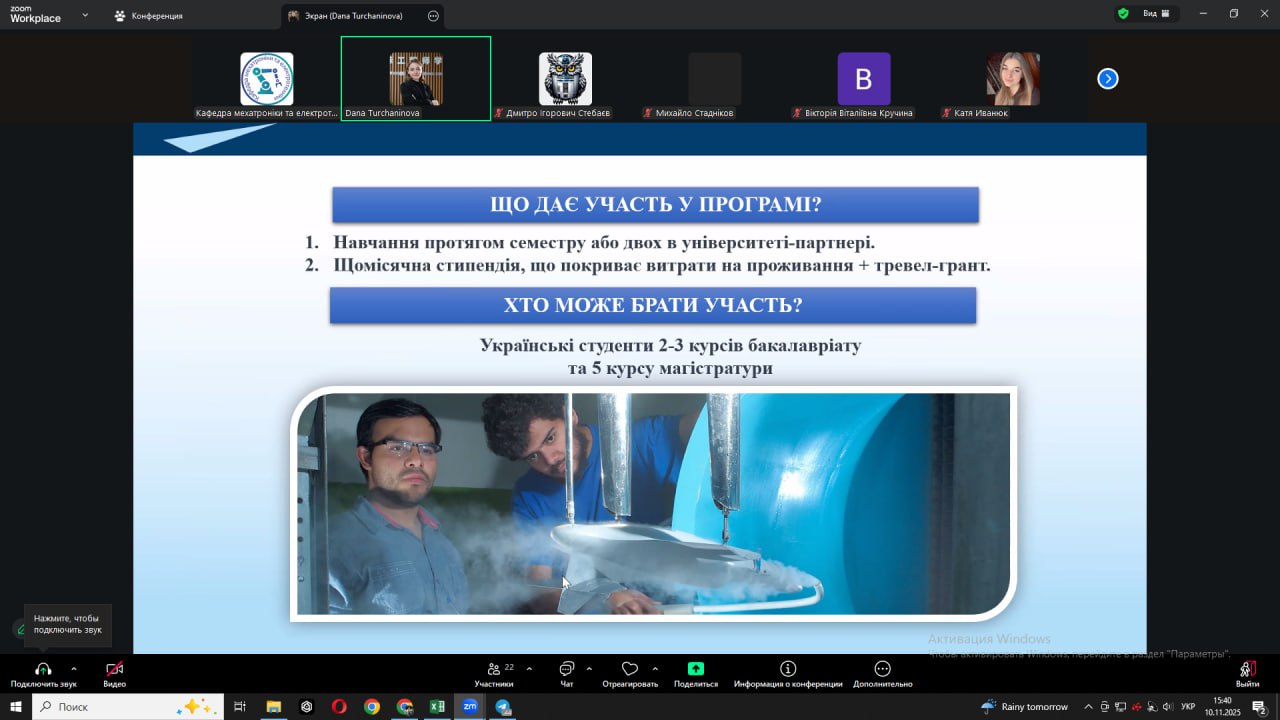Click the Отреагировать reactions heart icon
This screenshot has height=720, width=1280.
(x=629, y=670)
